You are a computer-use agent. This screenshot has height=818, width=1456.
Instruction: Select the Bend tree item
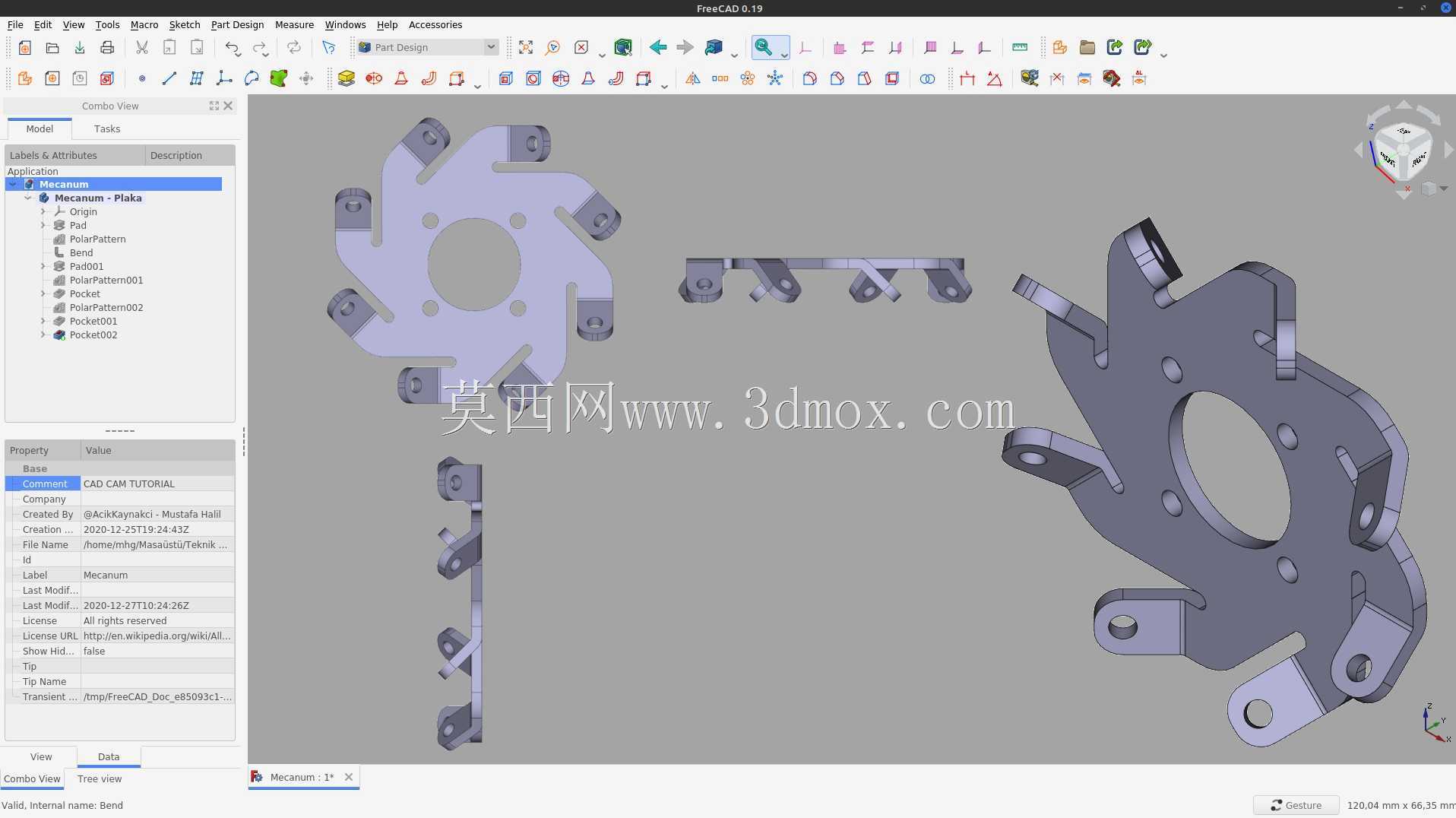81,252
